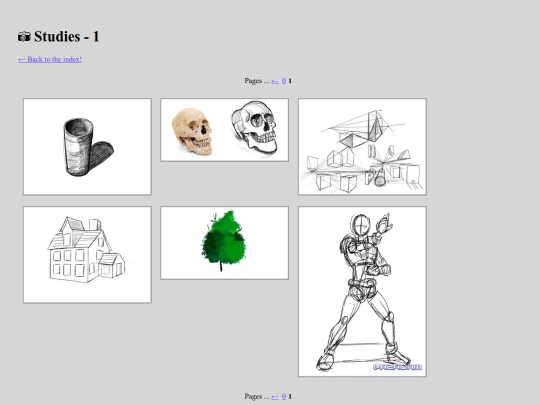Click the 'Pages ...' label in bottom pagination
The width and height of the screenshot is (540, 405).
pyautogui.click(x=257, y=396)
